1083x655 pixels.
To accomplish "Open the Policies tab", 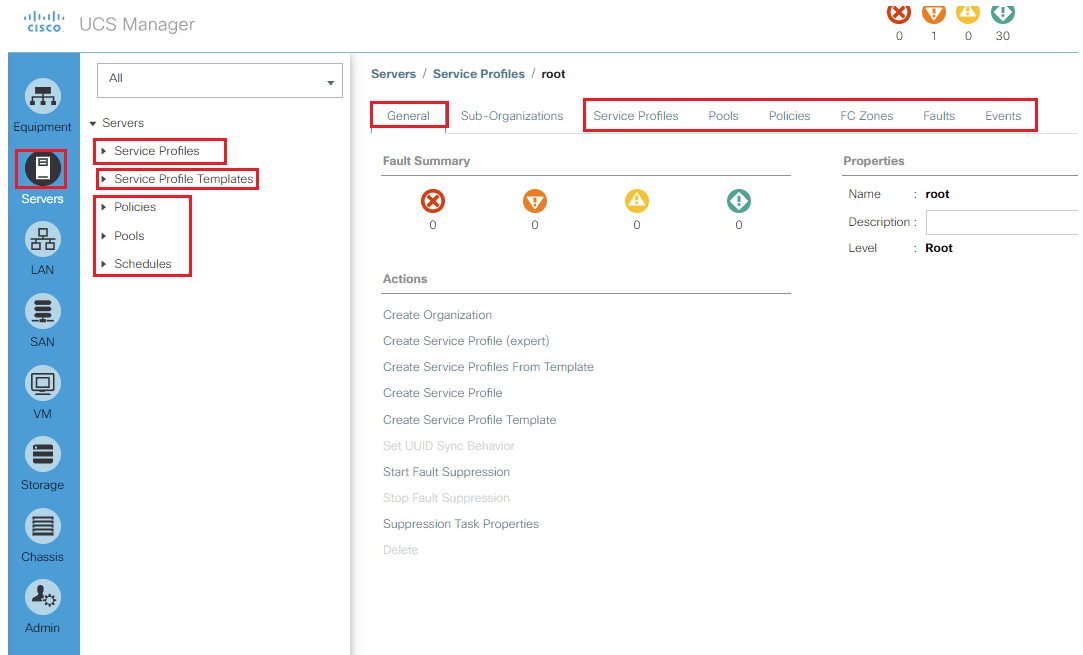I will (789, 115).
